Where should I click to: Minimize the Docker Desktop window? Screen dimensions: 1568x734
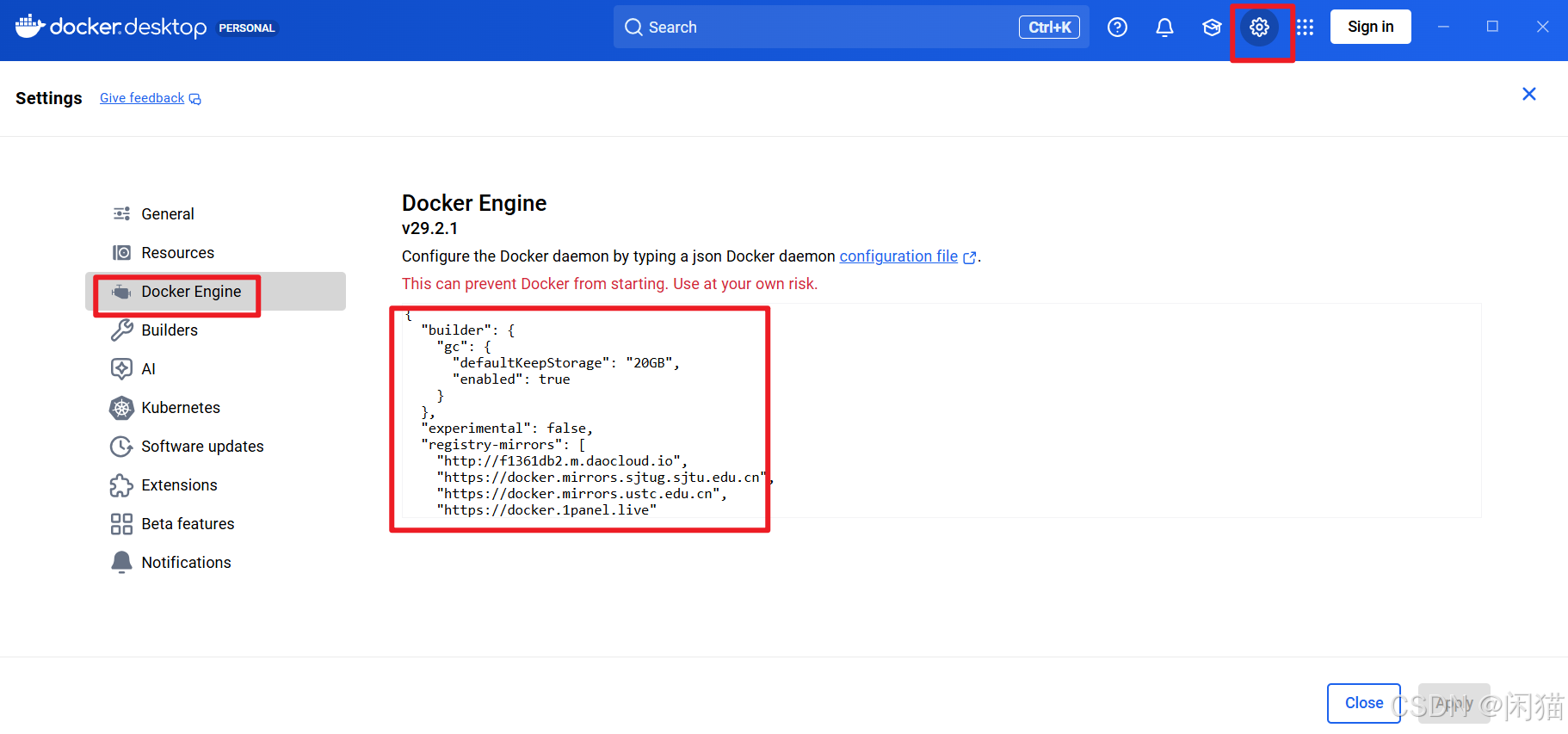pos(1443,28)
